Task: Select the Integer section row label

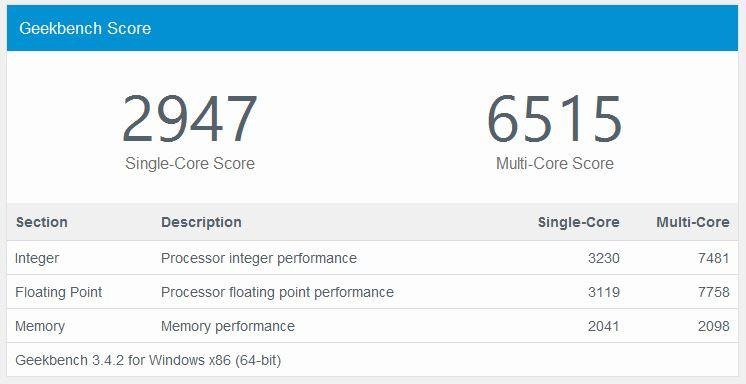Action: coord(37,258)
